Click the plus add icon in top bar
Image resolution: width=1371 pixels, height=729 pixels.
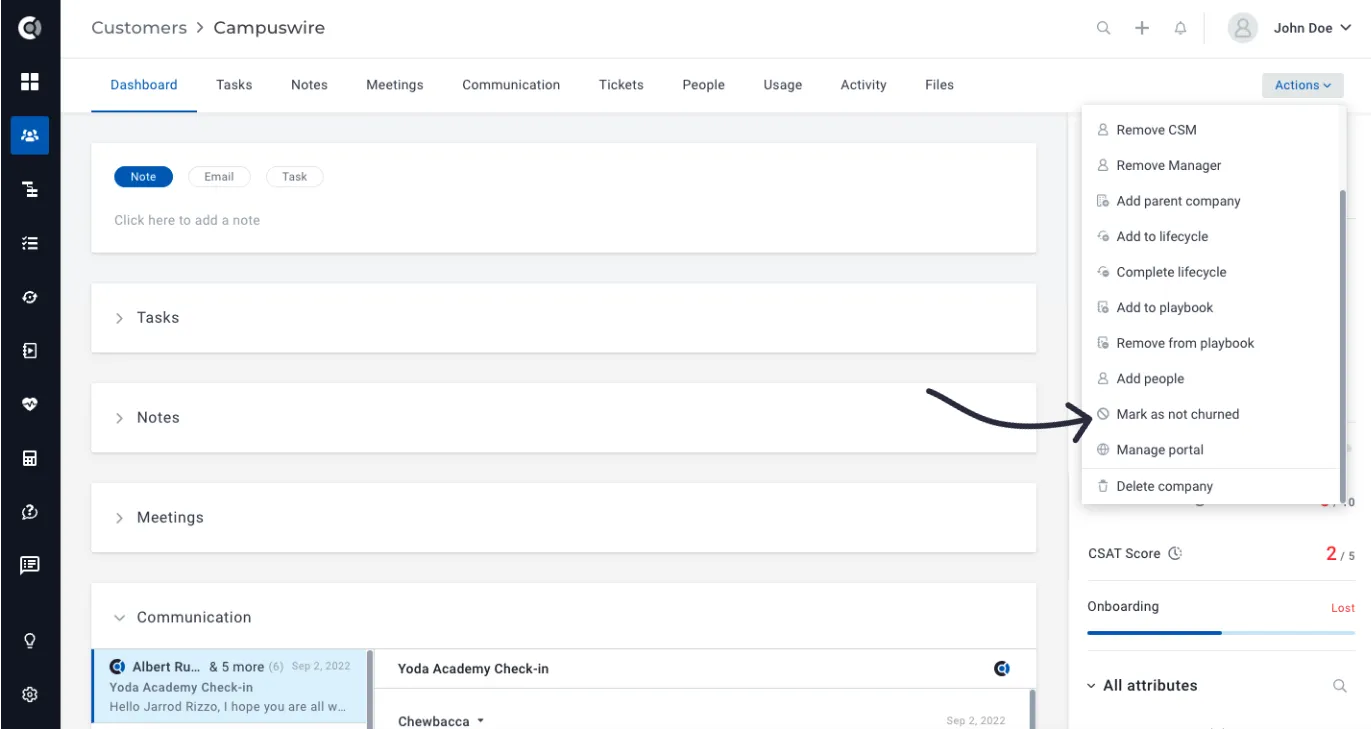(x=1142, y=28)
